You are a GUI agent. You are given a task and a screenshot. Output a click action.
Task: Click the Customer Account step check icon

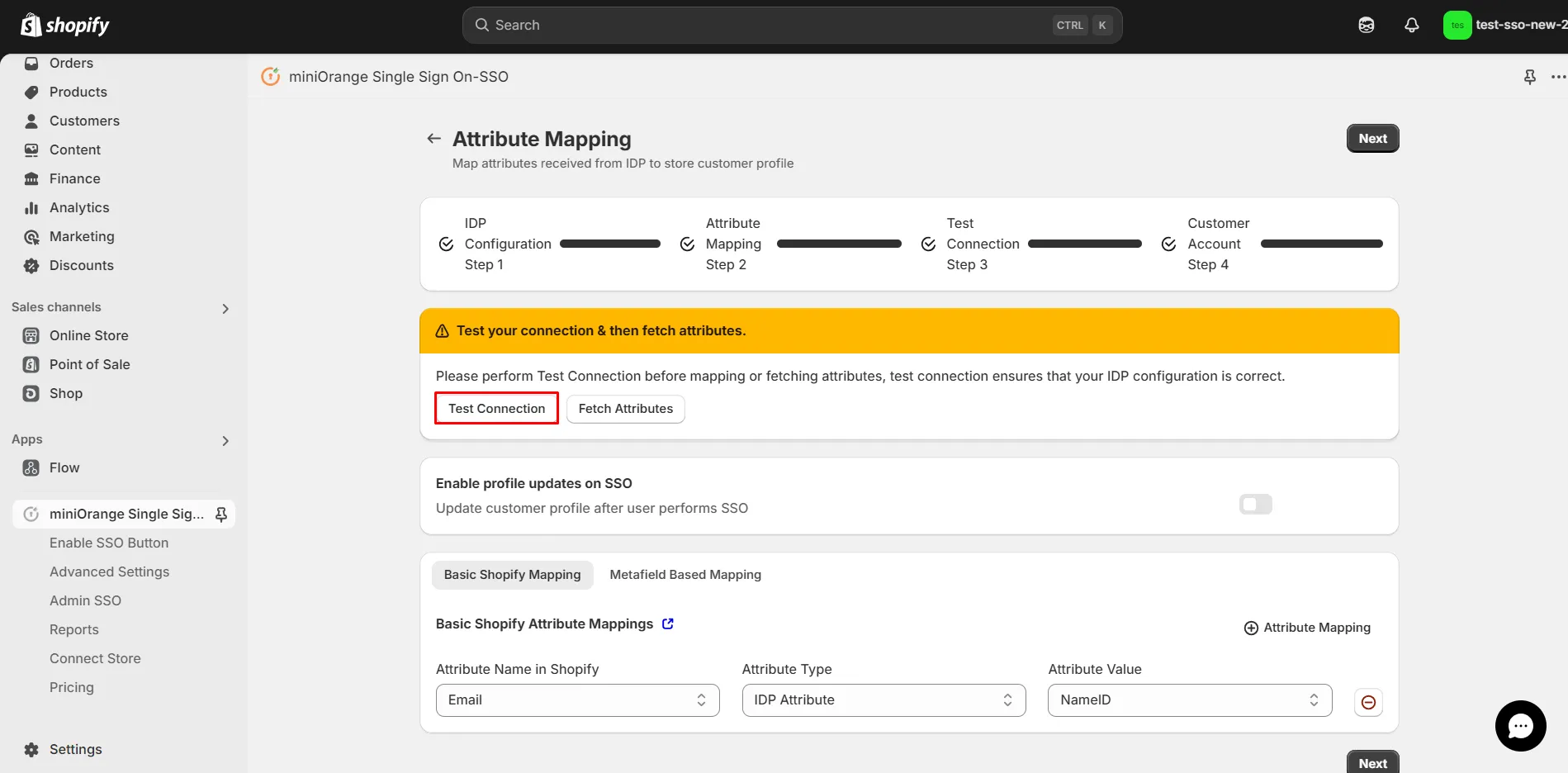[x=1168, y=244]
